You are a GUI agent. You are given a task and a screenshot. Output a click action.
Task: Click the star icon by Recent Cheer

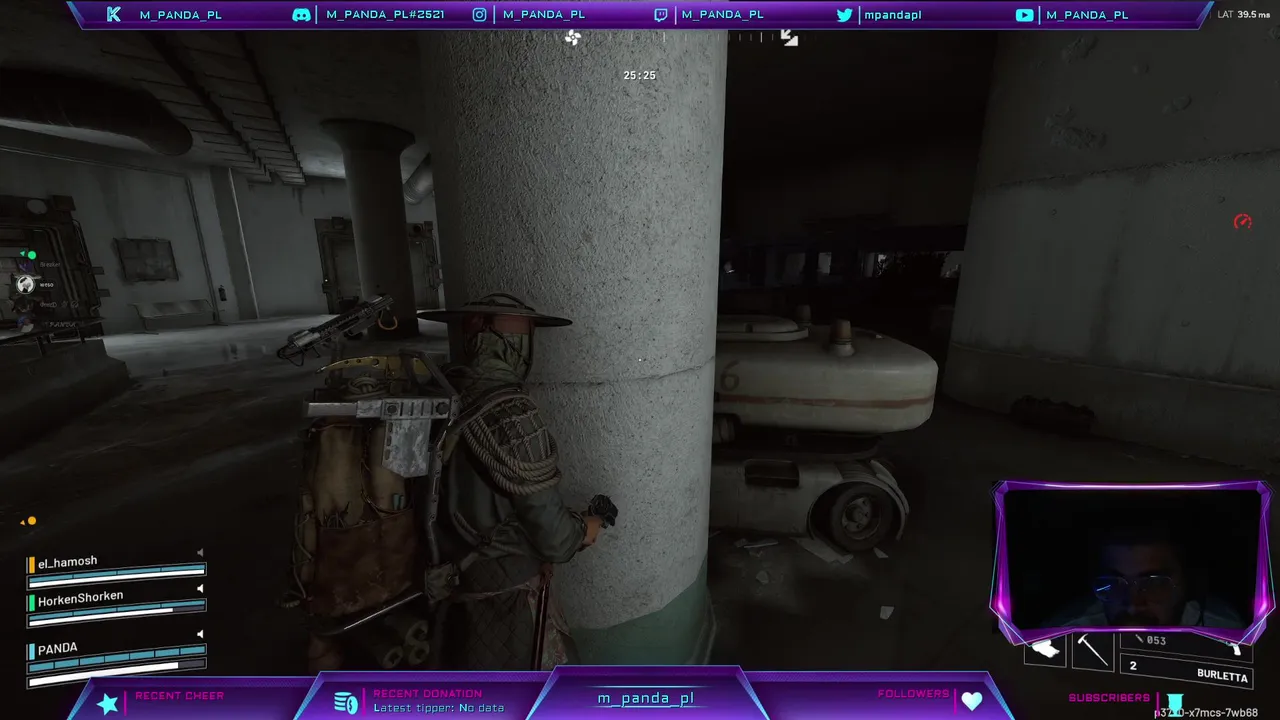(x=107, y=703)
